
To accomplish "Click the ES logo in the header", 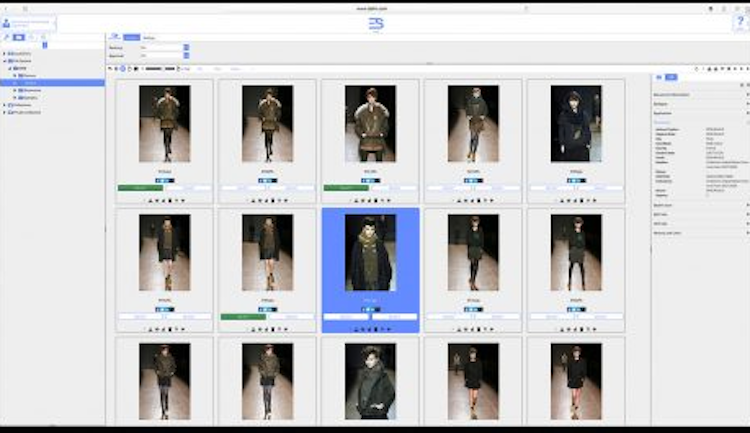I will click(x=376, y=24).
